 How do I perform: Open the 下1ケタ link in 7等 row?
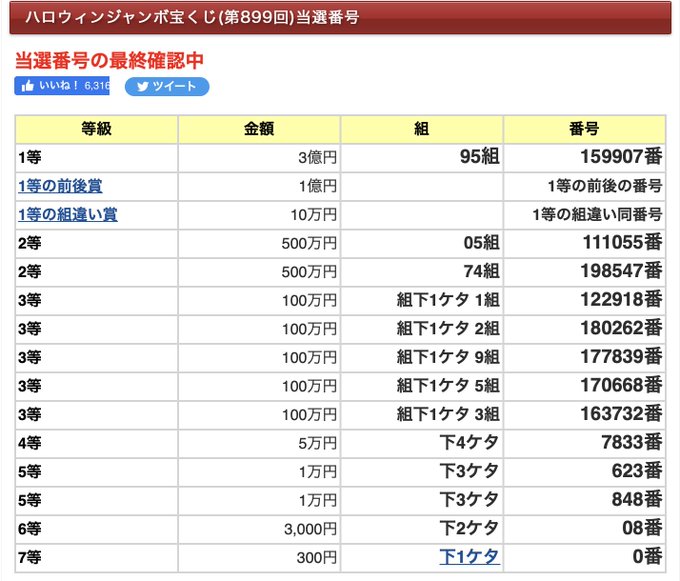pos(470,557)
